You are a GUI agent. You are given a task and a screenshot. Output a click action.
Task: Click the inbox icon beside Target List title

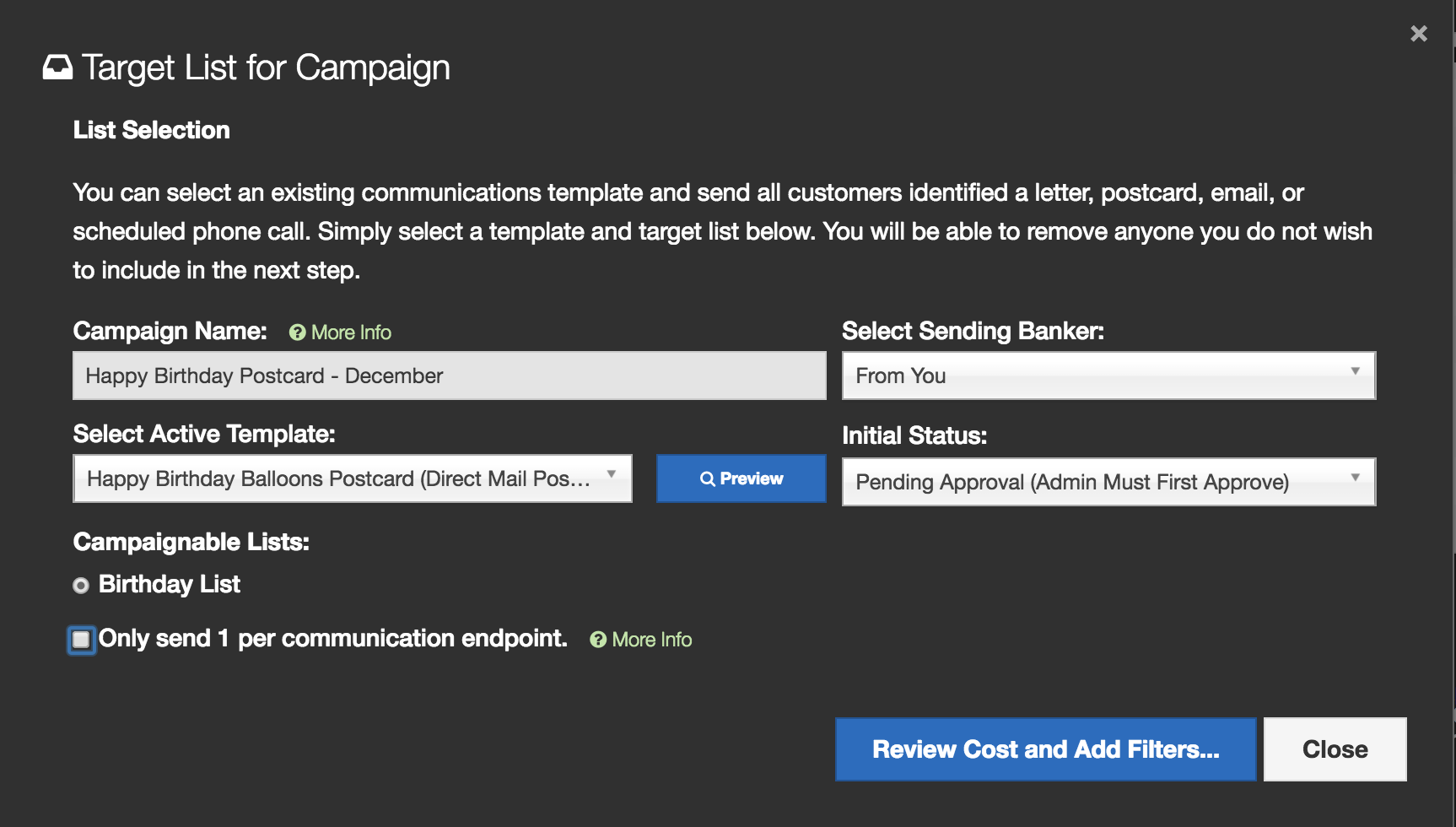click(x=57, y=68)
